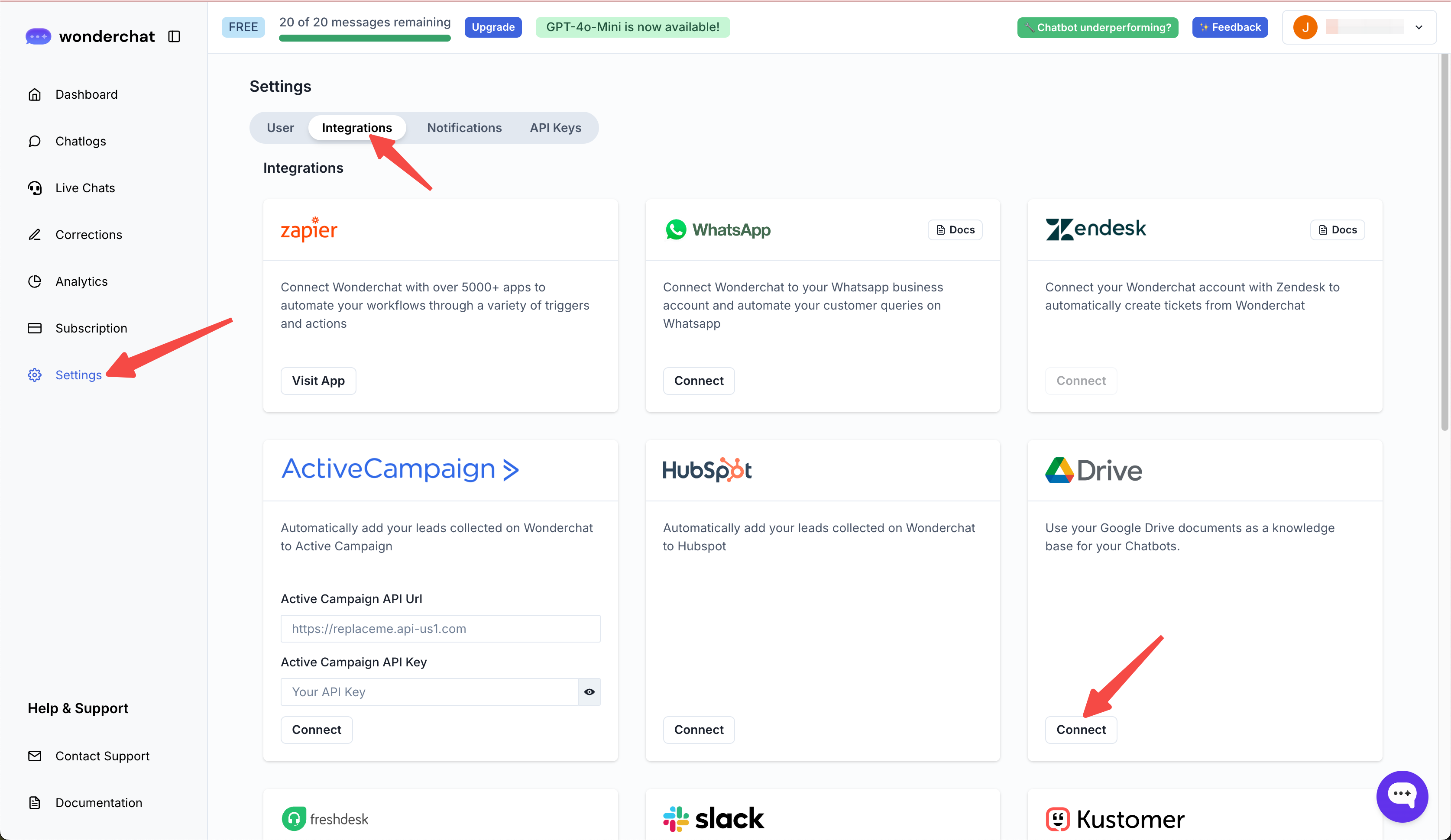Viewport: 1451px width, 840px height.
Task: Switch to the Notifications tab
Action: pyautogui.click(x=464, y=128)
